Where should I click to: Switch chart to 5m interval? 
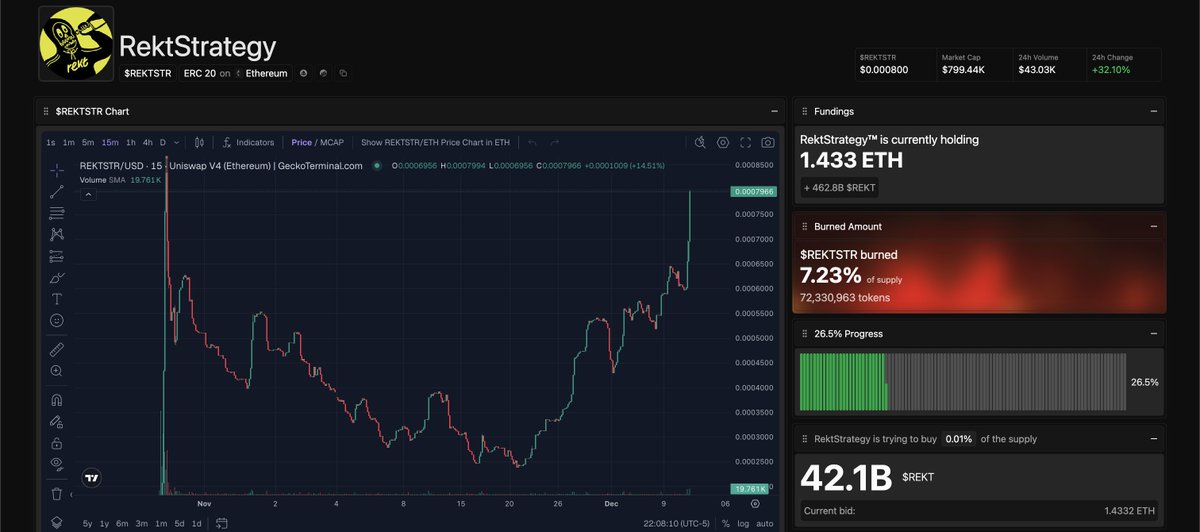88,142
